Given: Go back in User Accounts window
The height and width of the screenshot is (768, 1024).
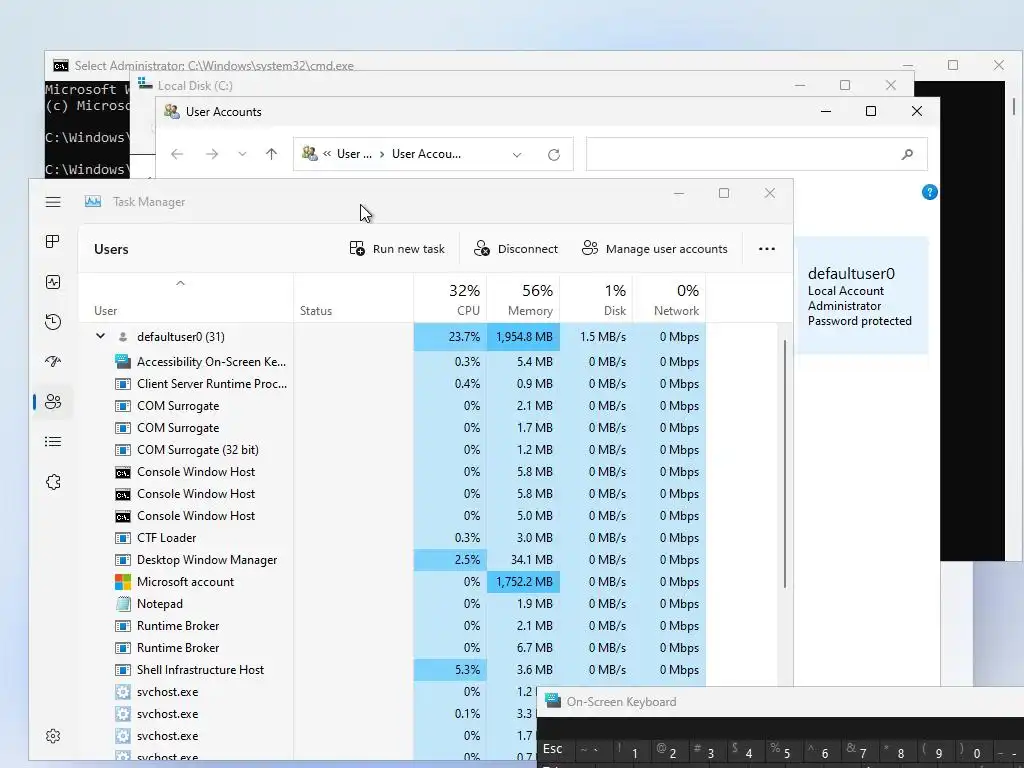Looking at the screenshot, I should click(x=177, y=154).
